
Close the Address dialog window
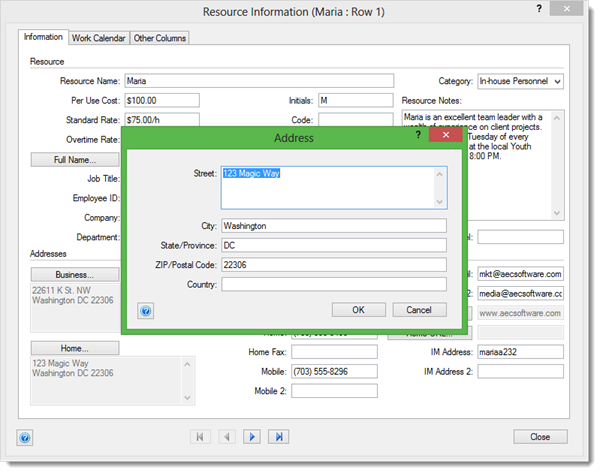point(445,136)
